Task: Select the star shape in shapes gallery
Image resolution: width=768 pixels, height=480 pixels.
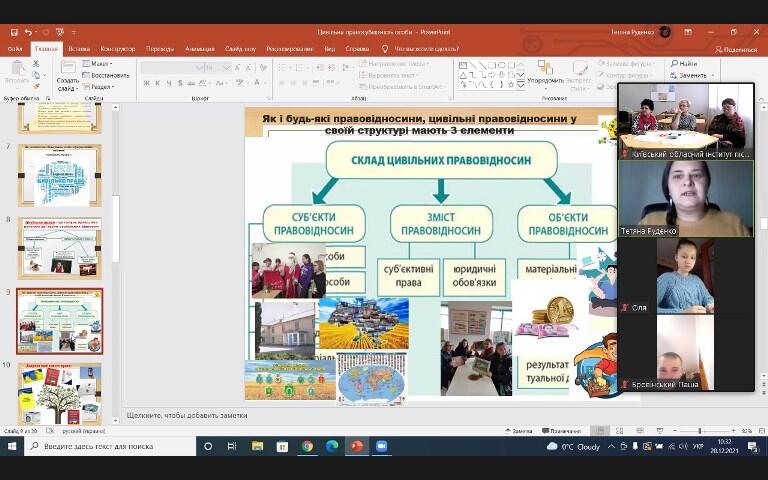Action: pyautogui.click(x=511, y=85)
